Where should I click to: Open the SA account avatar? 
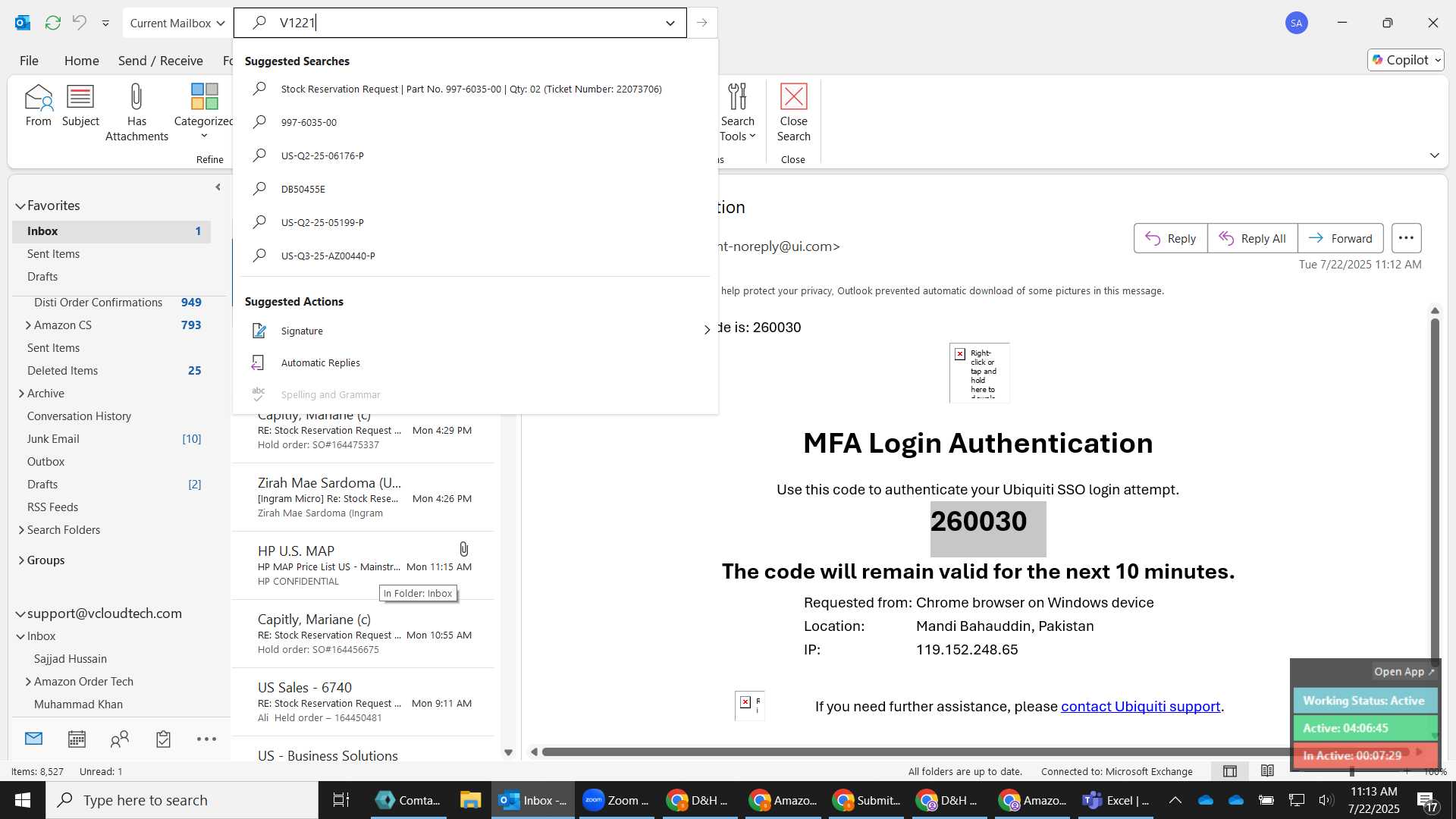click(1296, 23)
